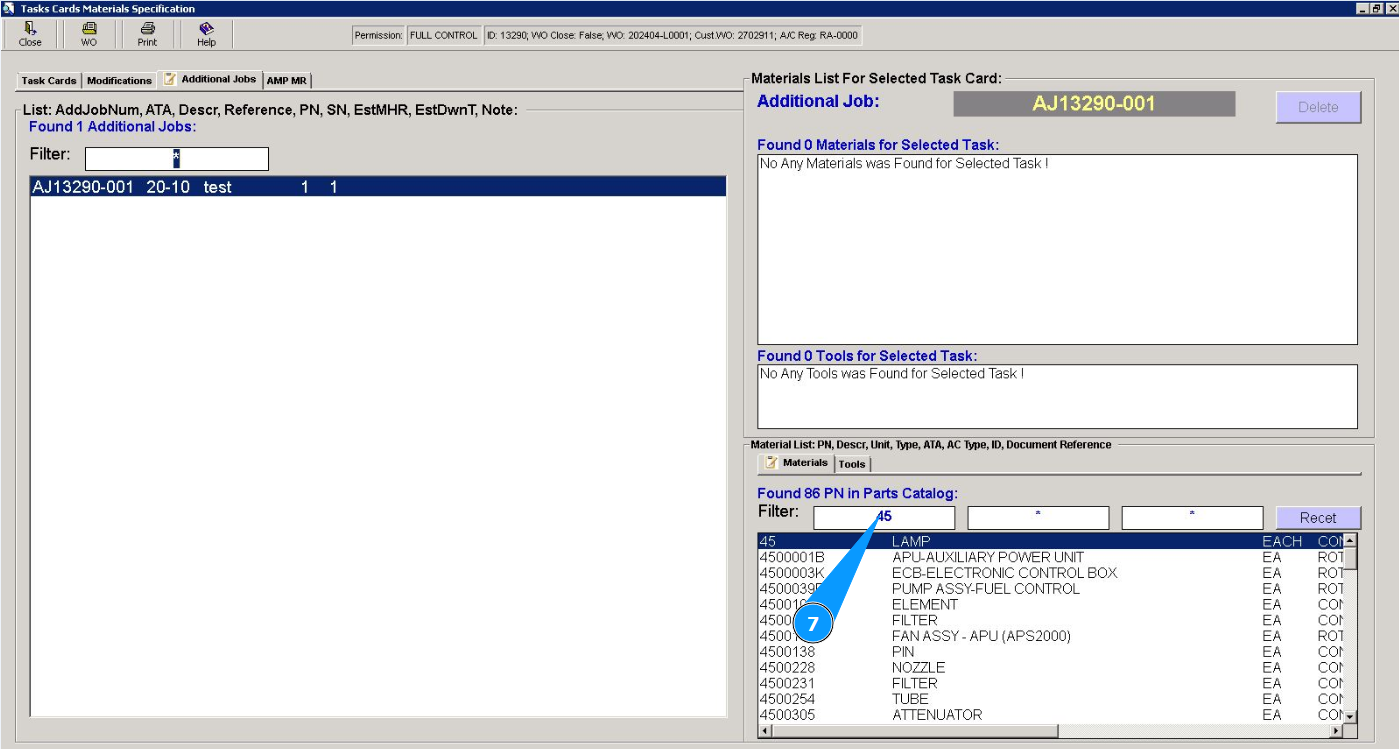Image resolution: width=1399 pixels, height=749 pixels.
Task: Select part 4500138 PIN
Action: pyautogui.click(x=1050, y=652)
